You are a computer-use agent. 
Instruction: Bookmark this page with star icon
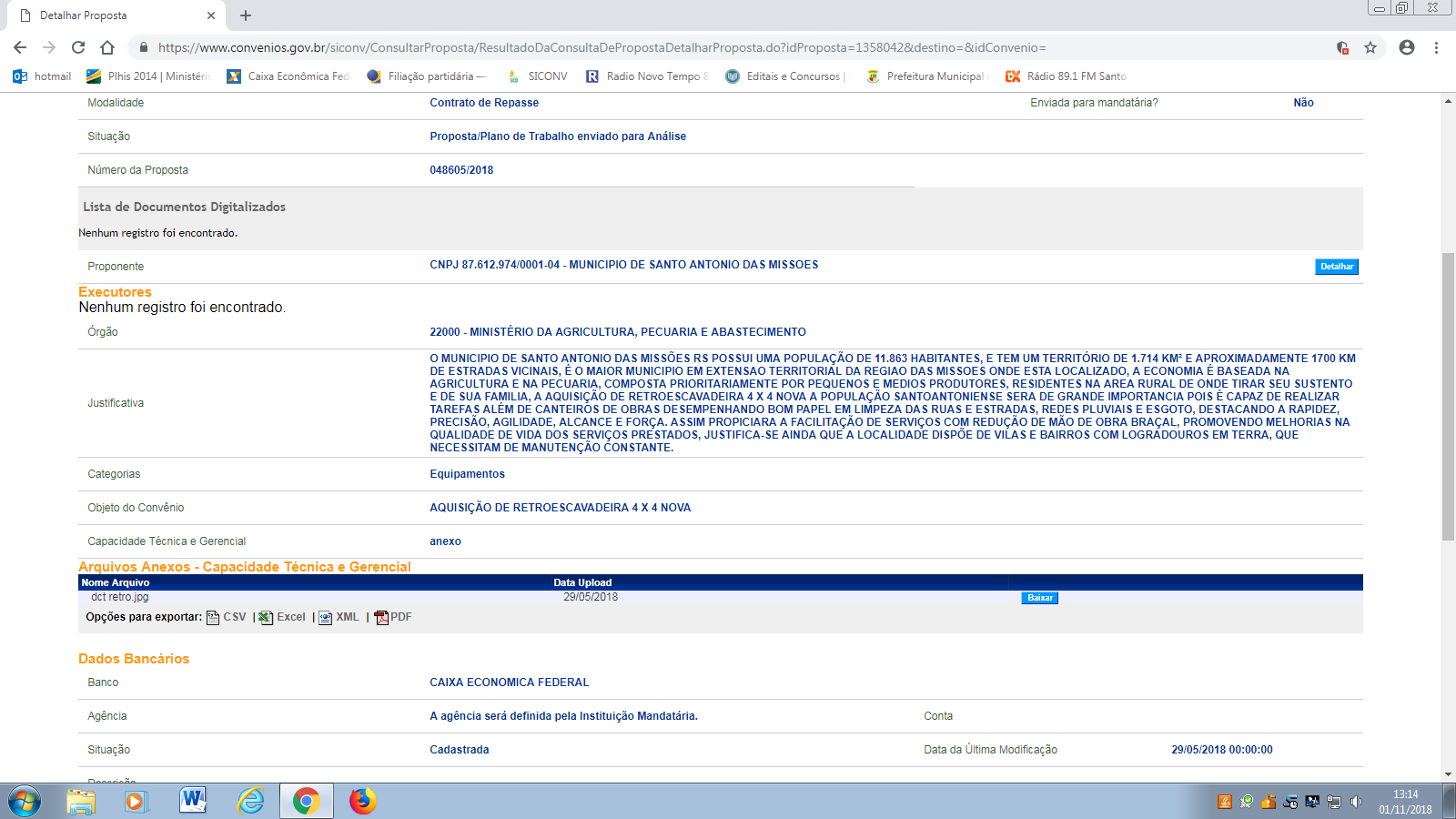click(1370, 47)
